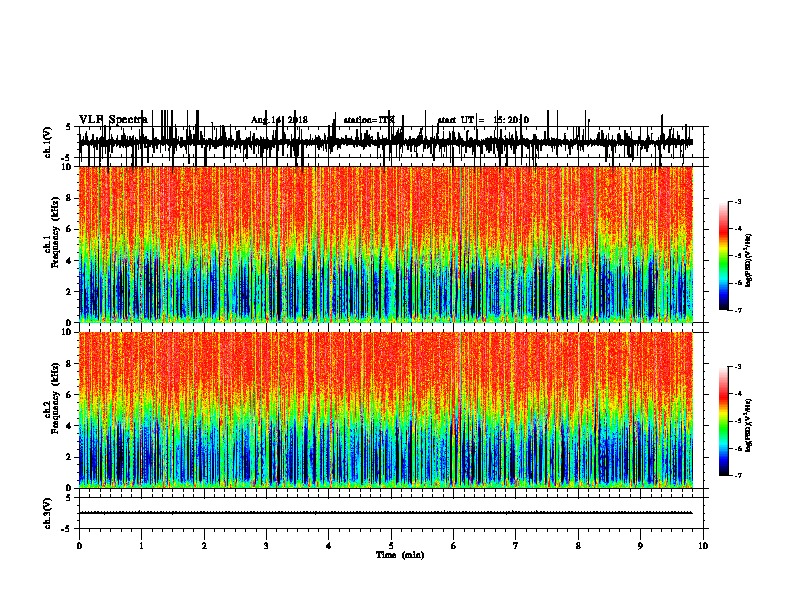Click time axis tick label "2"
The height and width of the screenshot is (612, 792).
pyautogui.click(x=204, y=546)
